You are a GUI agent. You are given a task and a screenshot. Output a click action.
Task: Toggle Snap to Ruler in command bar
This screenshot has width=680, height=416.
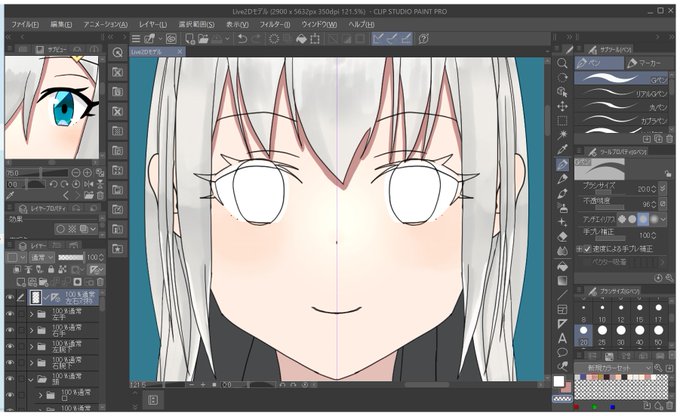(x=378, y=39)
